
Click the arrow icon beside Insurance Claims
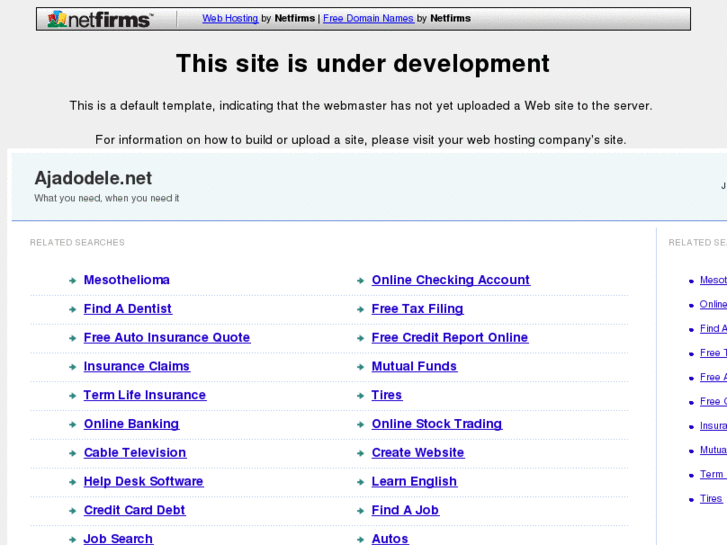pyautogui.click(x=72, y=367)
